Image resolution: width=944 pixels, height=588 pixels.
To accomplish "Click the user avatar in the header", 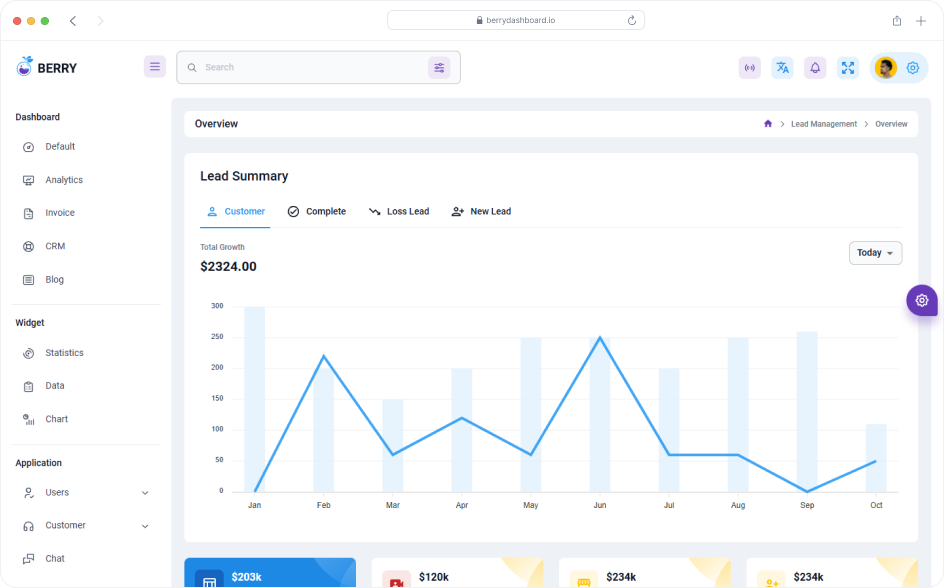I will click(884, 67).
